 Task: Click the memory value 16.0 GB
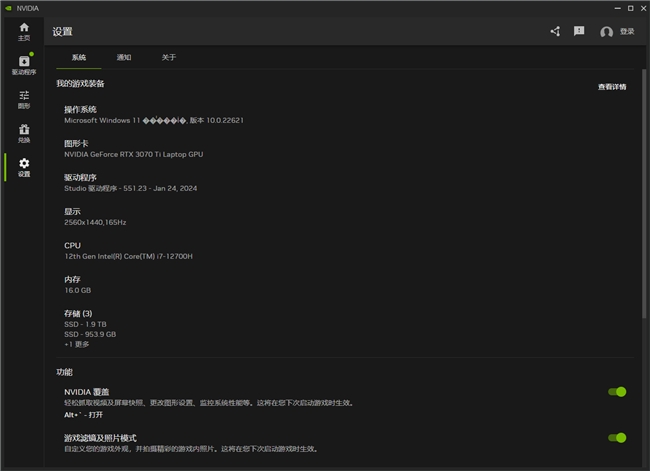(78, 290)
